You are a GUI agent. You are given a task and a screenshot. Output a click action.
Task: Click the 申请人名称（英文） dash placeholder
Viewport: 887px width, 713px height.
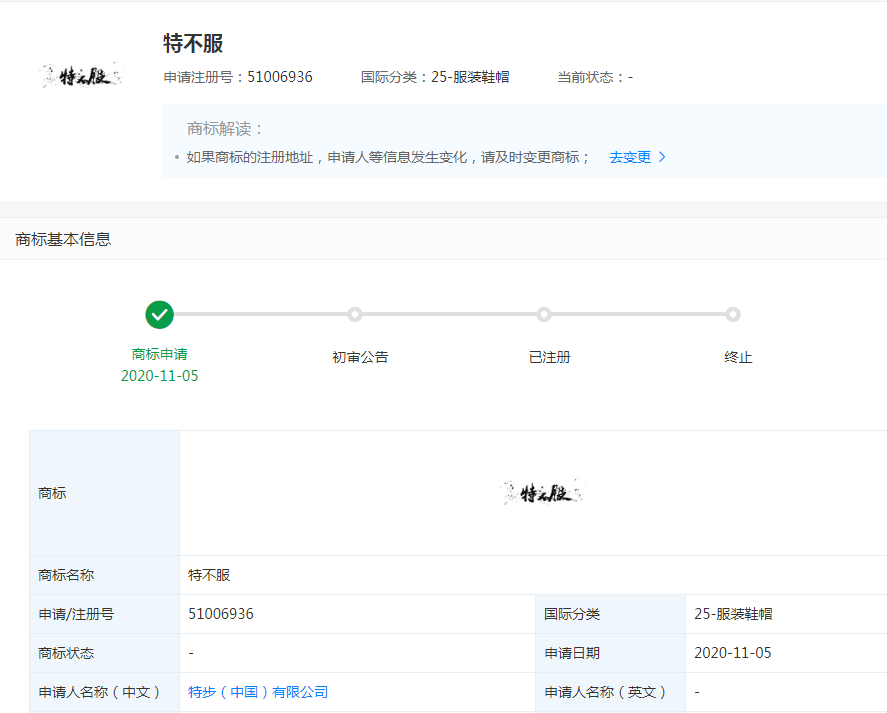point(696,691)
